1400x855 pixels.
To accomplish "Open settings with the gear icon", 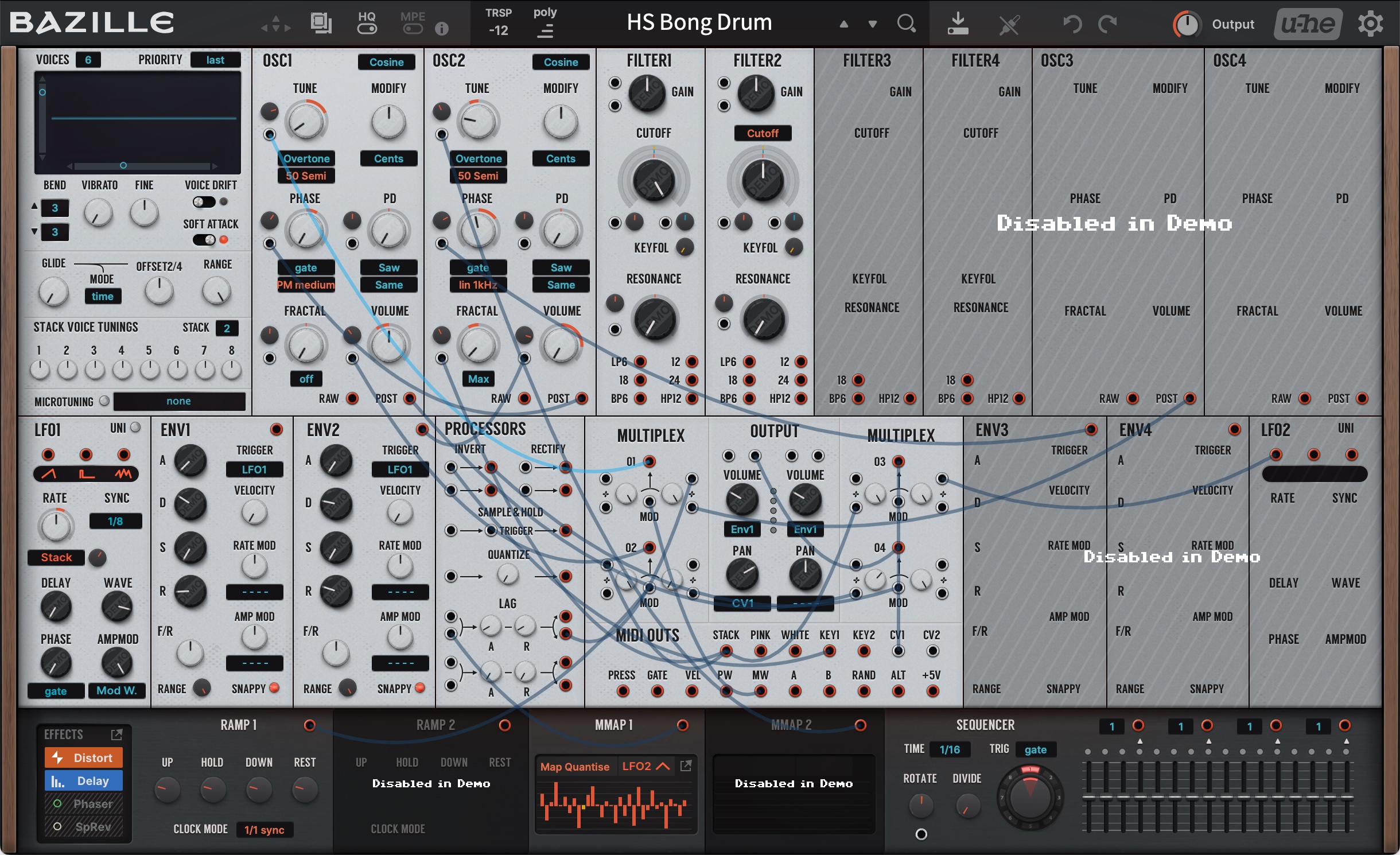I will point(1371,24).
